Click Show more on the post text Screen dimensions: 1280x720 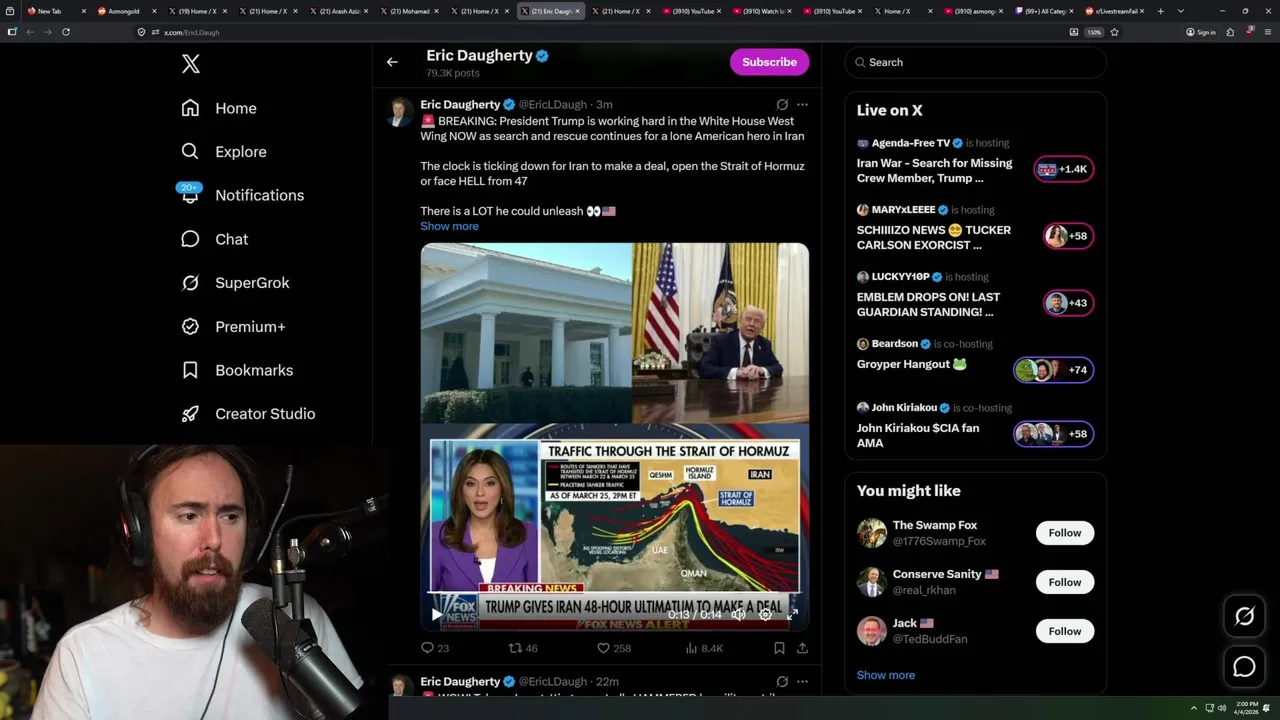click(449, 226)
